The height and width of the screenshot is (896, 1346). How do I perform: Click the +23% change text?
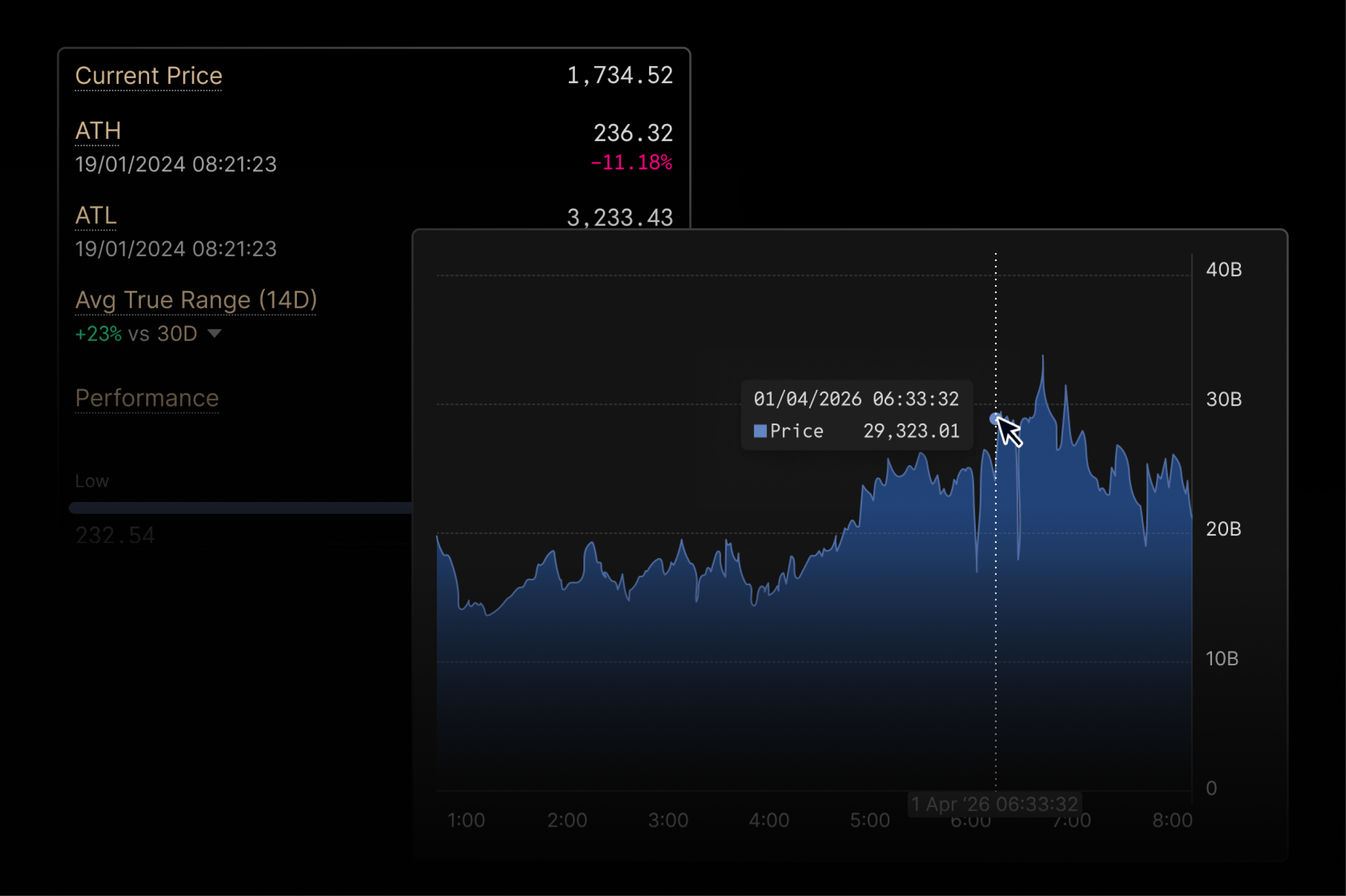98,334
